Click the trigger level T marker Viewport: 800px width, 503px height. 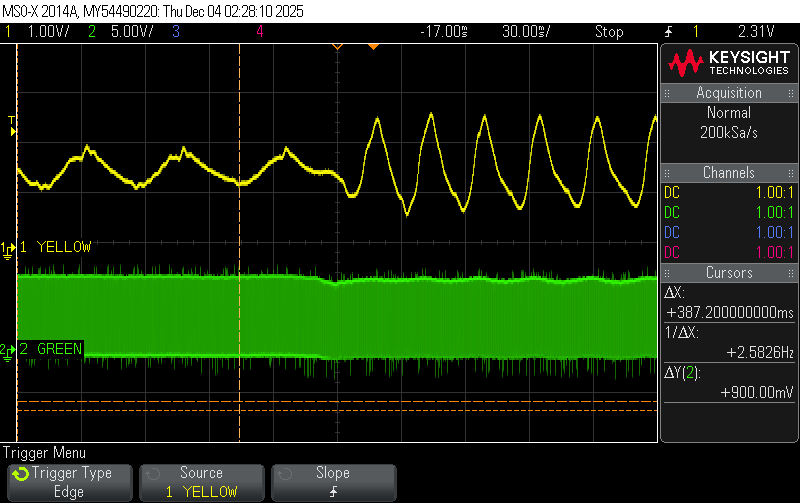coord(12,125)
